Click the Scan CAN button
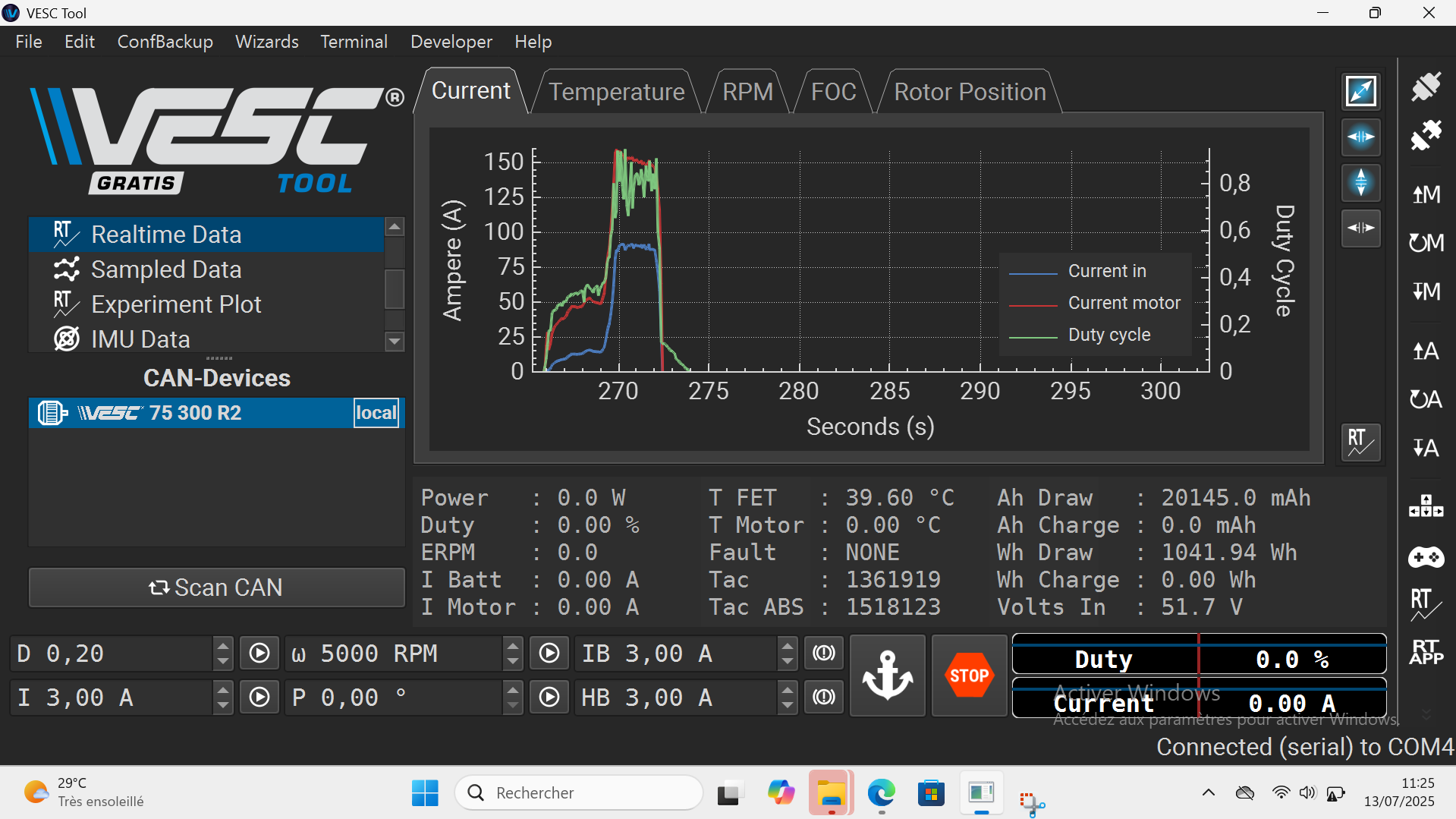The height and width of the screenshot is (819, 1456). 216,587
